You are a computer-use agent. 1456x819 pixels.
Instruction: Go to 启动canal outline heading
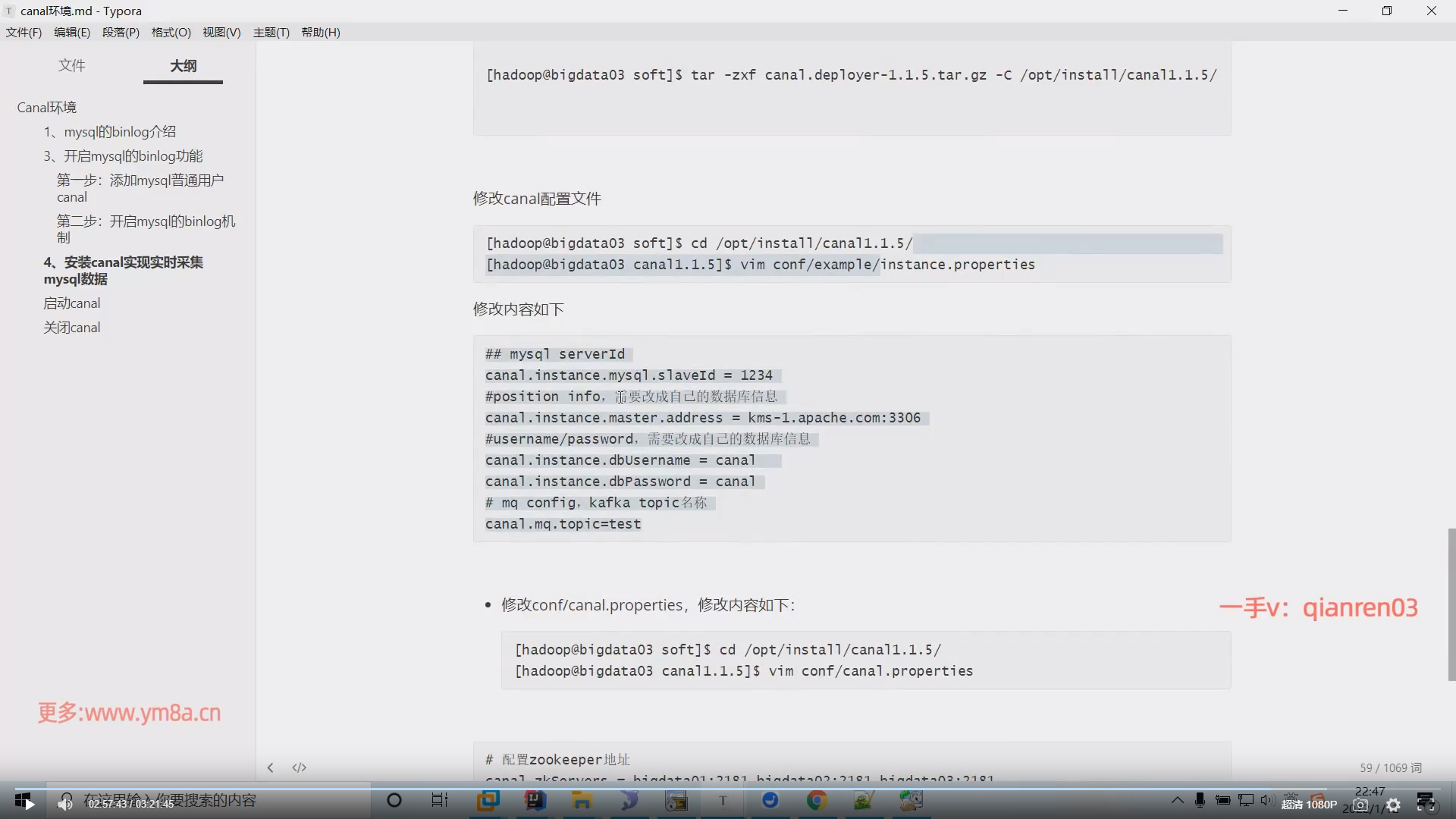pyautogui.click(x=72, y=303)
